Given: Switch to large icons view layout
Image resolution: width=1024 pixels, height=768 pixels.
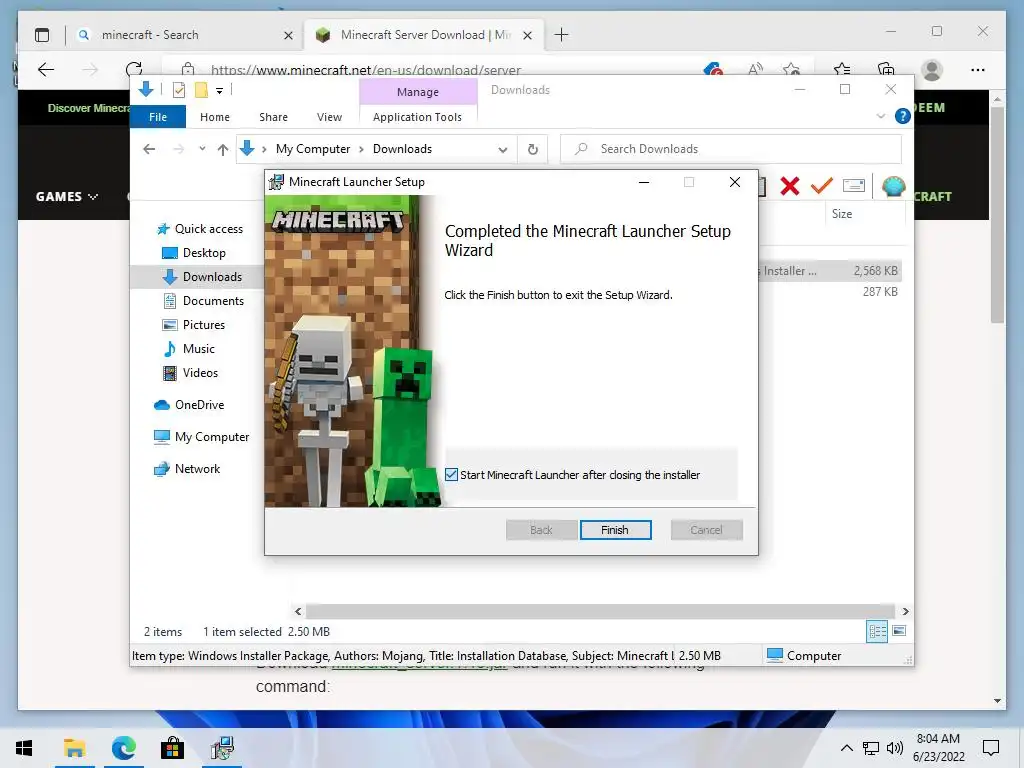Looking at the screenshot, I should click(899, 631).
